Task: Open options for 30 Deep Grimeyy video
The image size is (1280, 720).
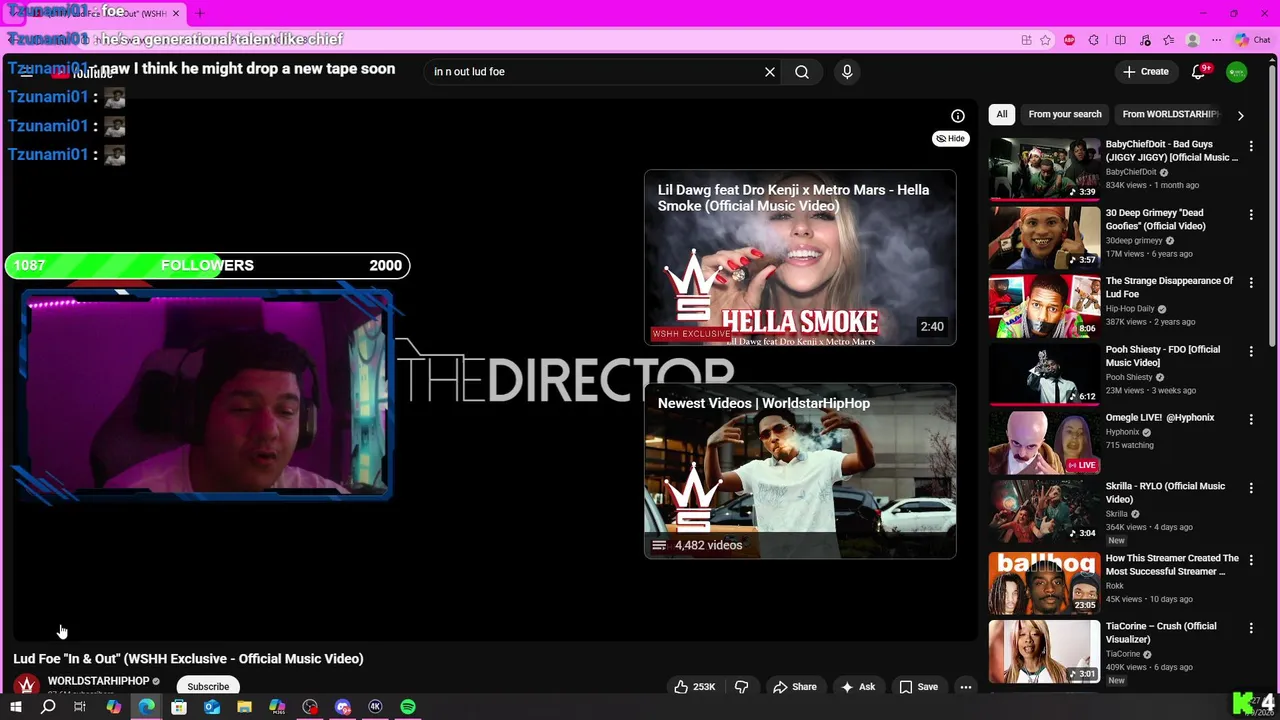Action: tap(1251, 215)
